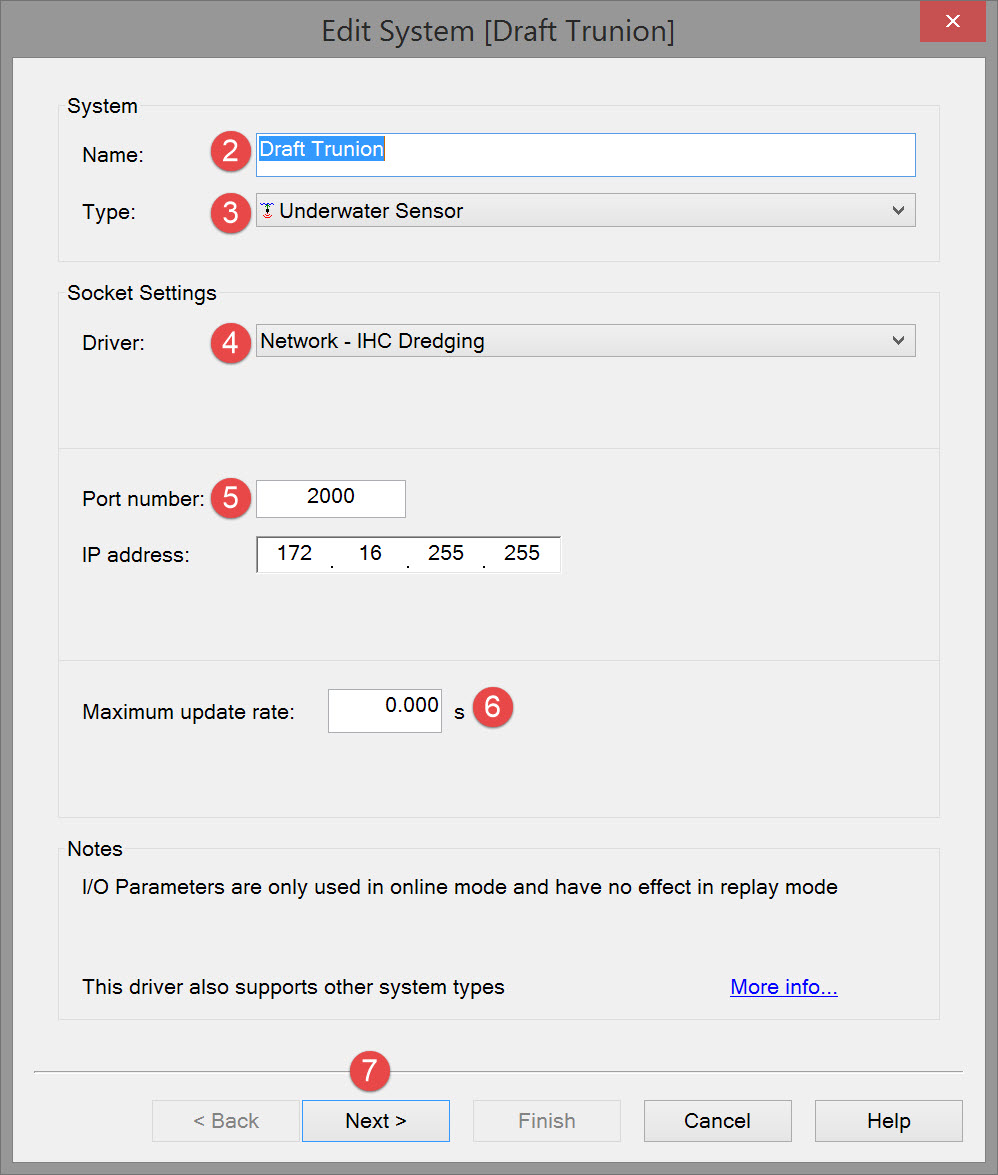998x1175 pixels.
Task: Open the More info link
Action: (784, 988)
